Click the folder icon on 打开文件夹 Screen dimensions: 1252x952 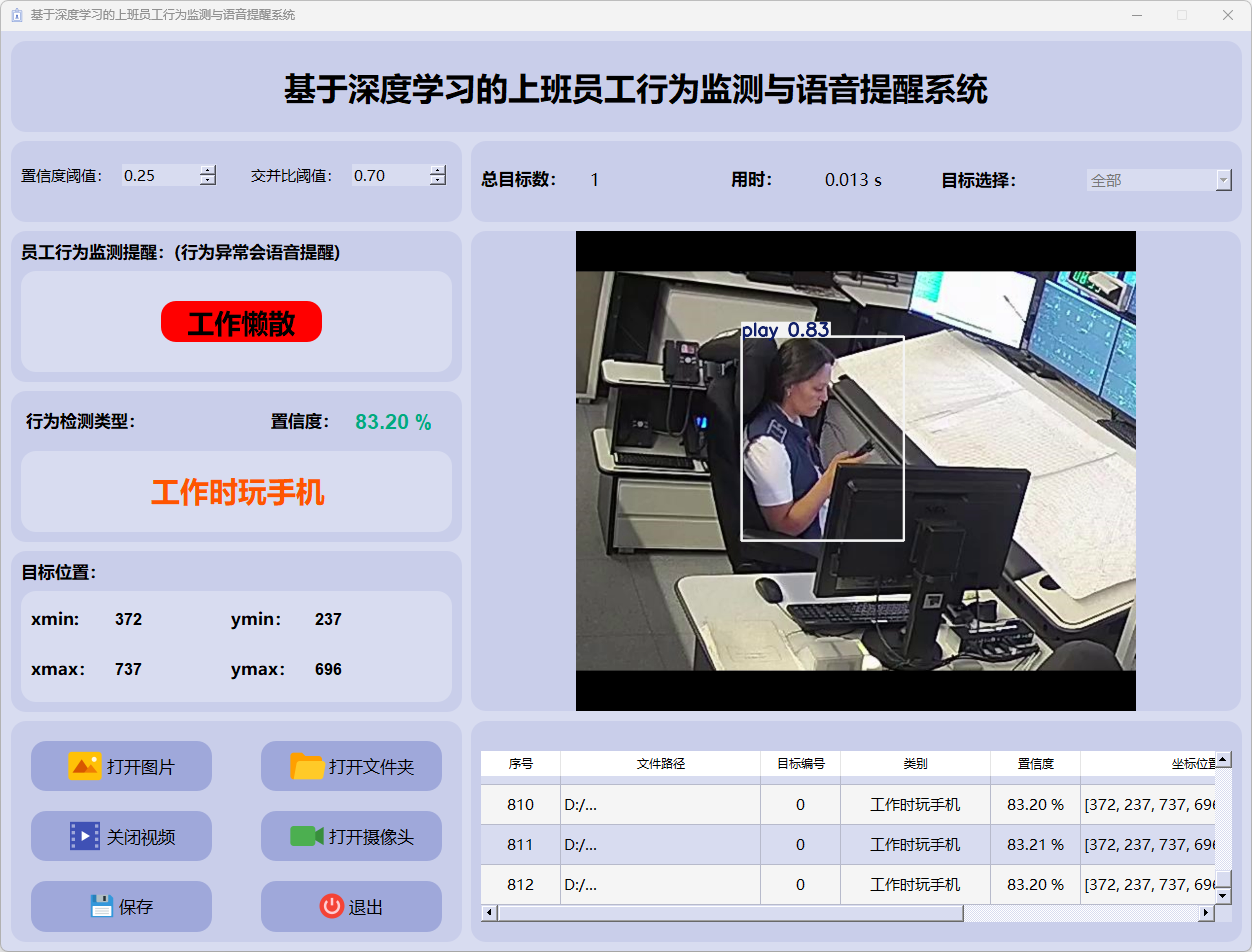[307, 766]
